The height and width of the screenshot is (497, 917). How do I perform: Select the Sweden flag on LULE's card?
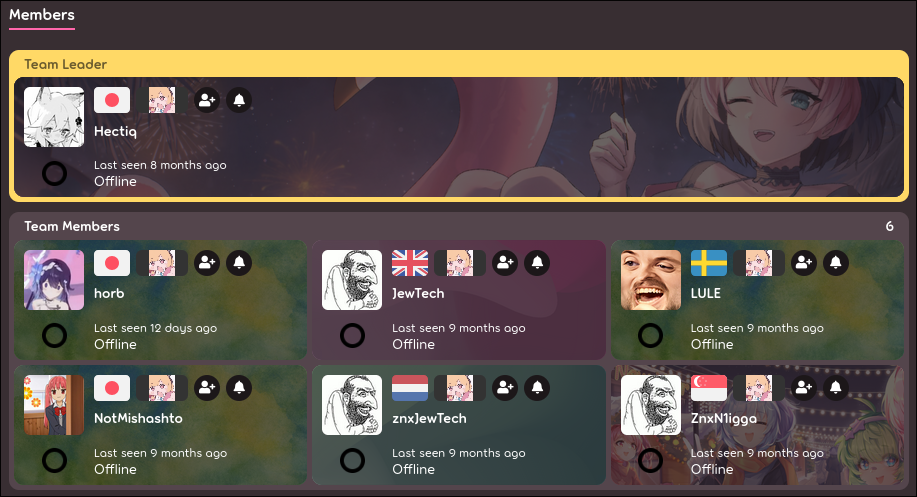point(709,263)
